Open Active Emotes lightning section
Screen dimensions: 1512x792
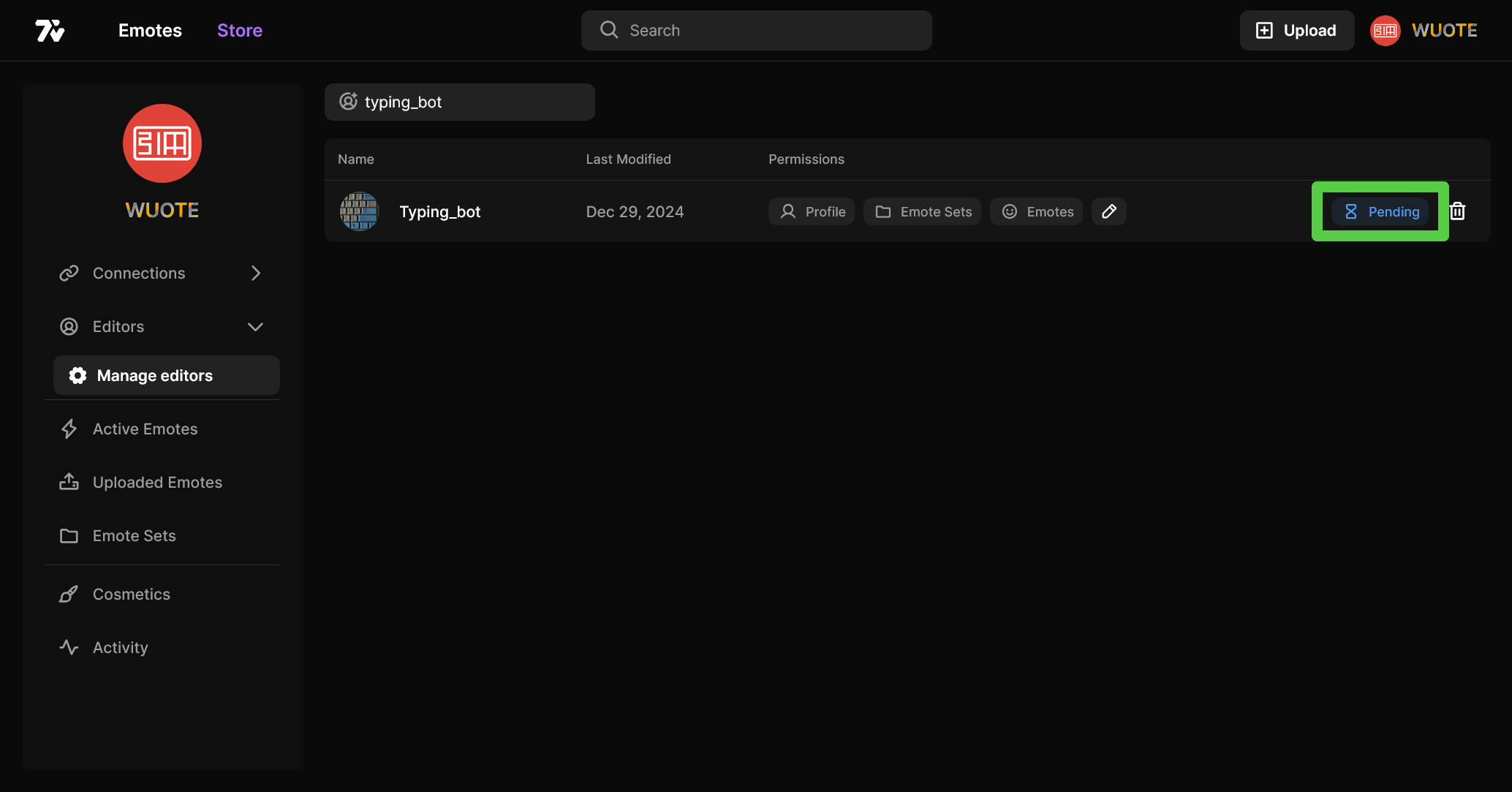pyautogui.click(x=145, y=429)
